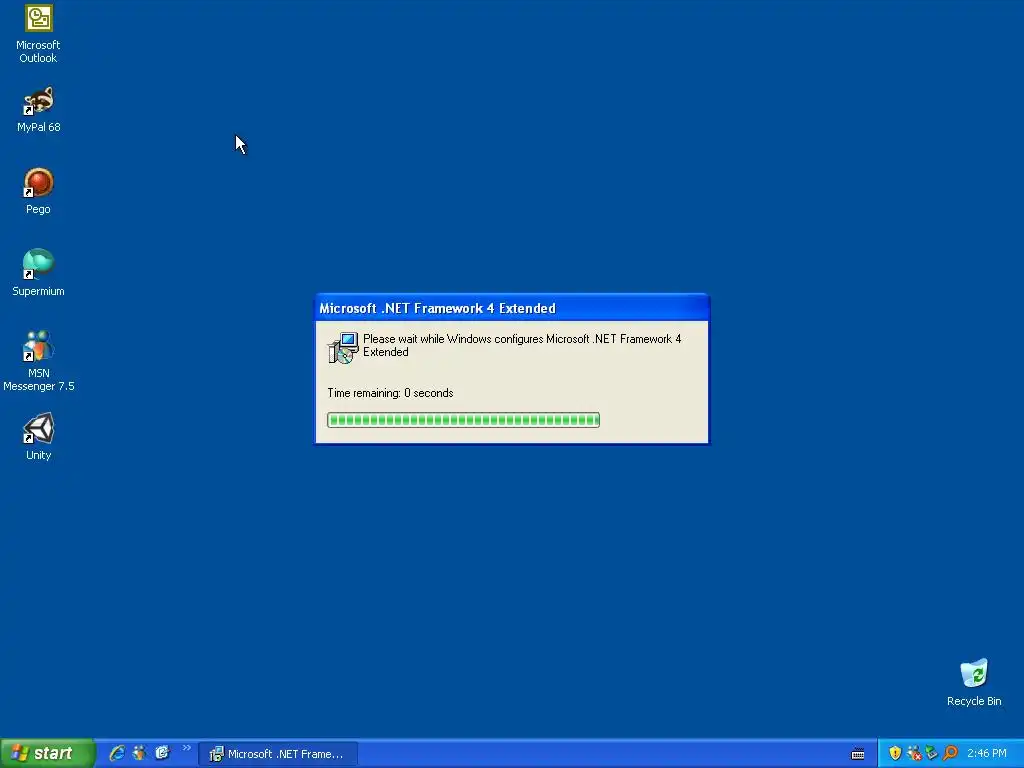Select the Microsoft Outlook desktop icon
1024x768 pixels.
(x=38, y=34)
